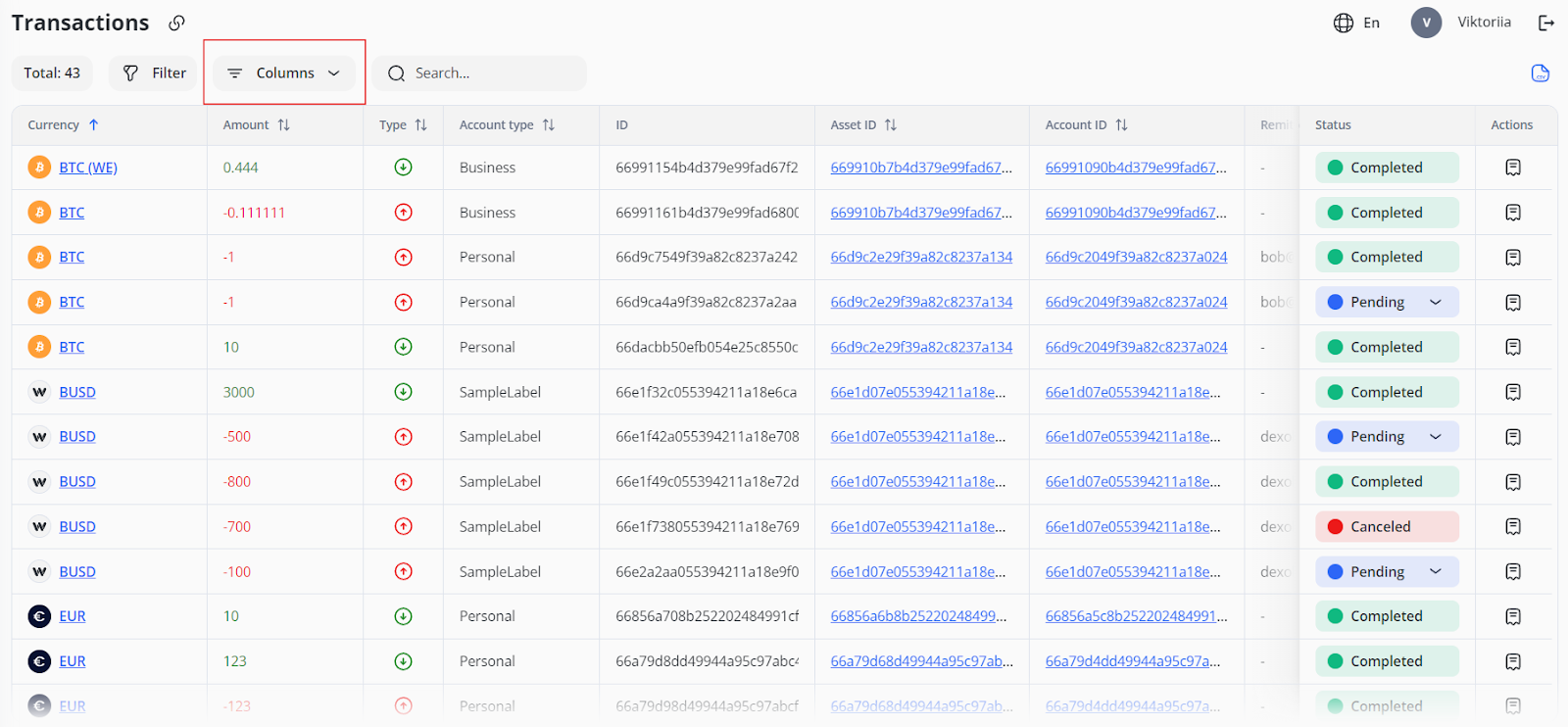The image size is (1568, 727).
Task: Click the Viktoriia user avatar
Action: [1426, 23]
